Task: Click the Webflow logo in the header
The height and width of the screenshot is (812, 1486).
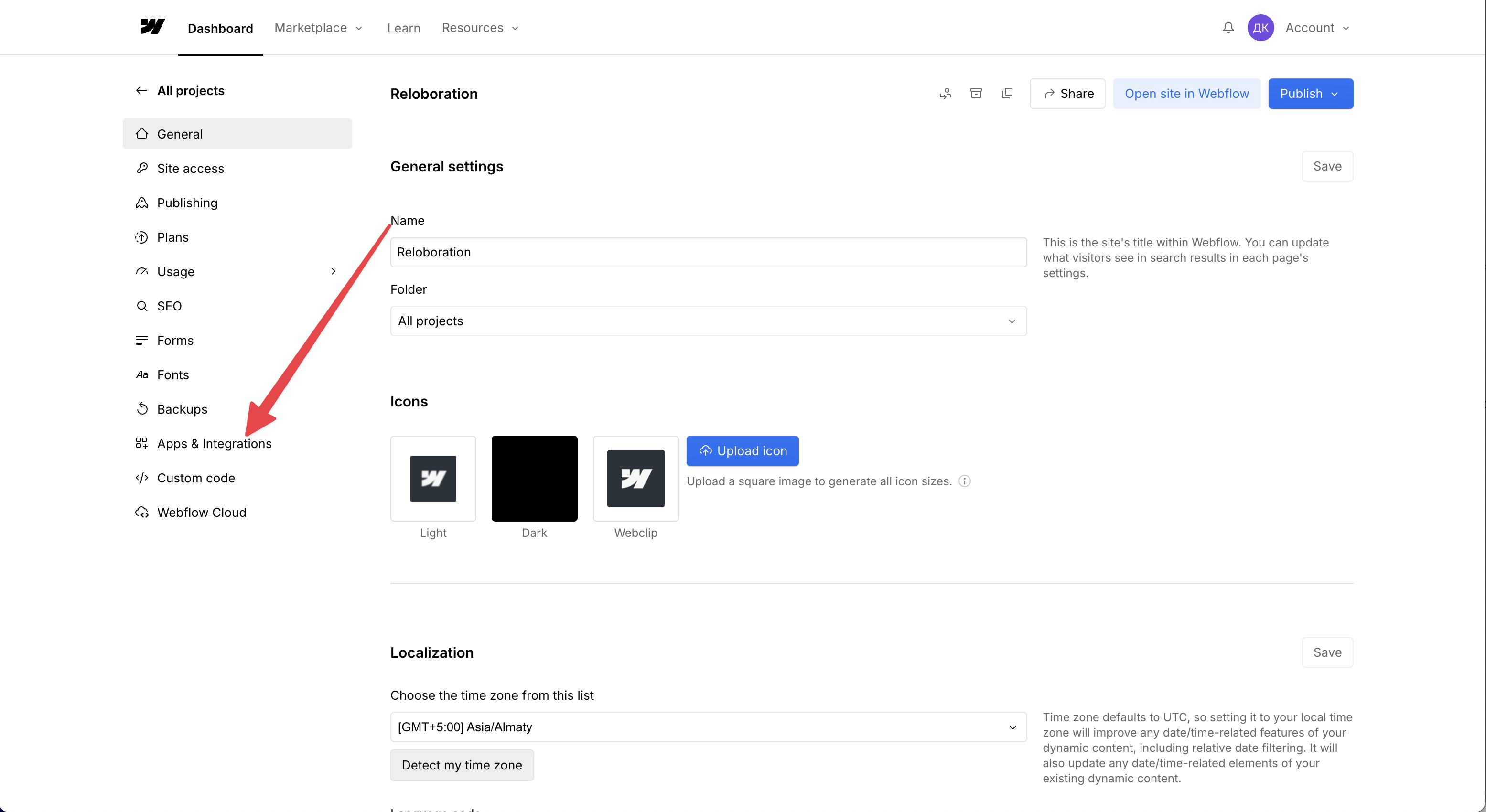Action: pos(153,27)
